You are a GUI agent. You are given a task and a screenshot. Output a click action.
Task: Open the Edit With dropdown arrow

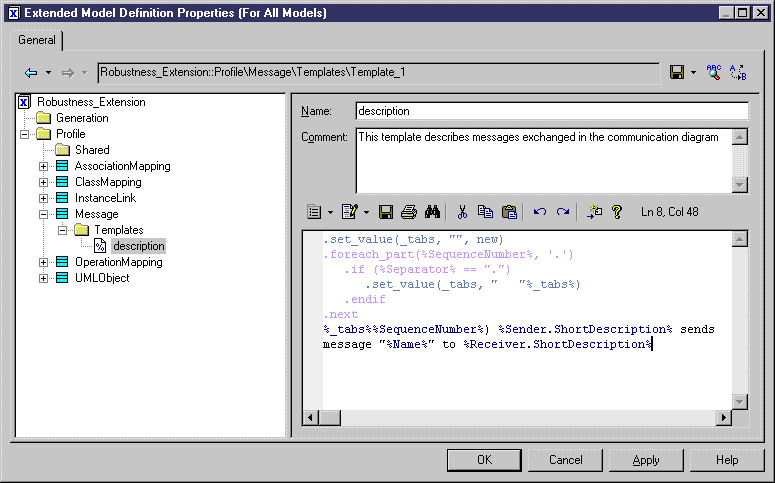pyautogui.click(x=366, y=212)
